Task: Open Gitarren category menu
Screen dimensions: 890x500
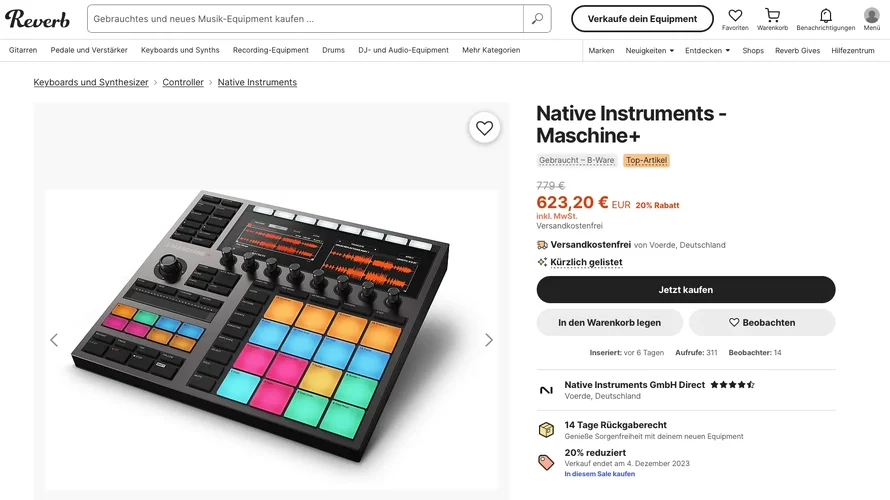Action: (x=23, y=50)
